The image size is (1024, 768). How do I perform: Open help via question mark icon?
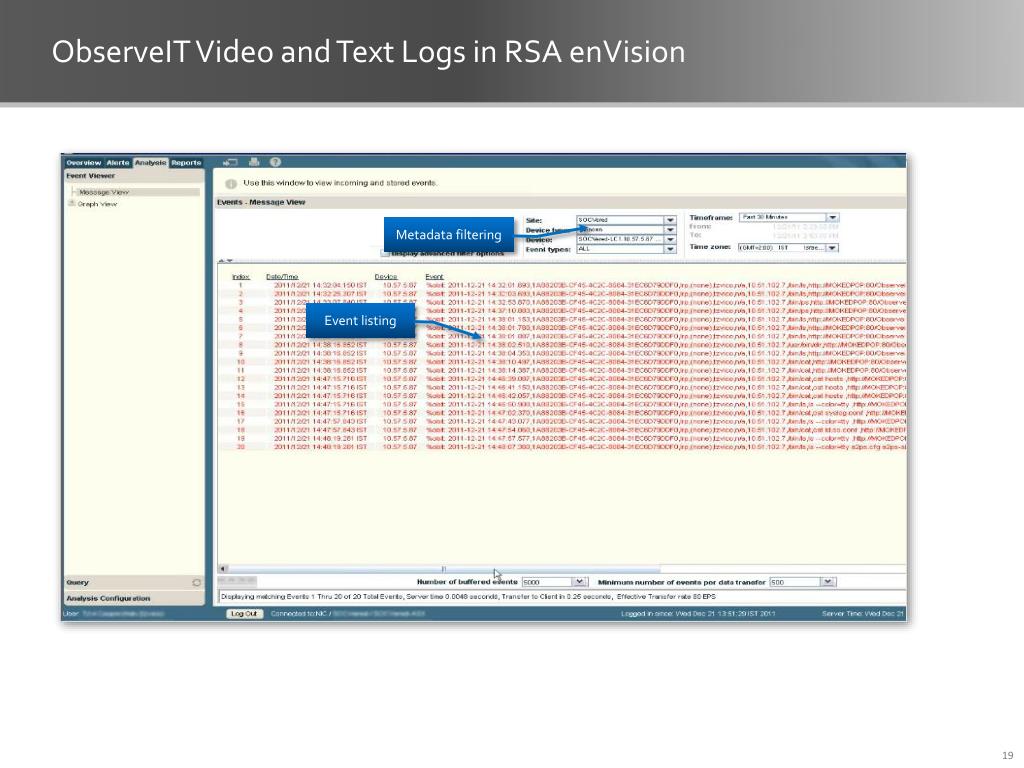point(276,162)
